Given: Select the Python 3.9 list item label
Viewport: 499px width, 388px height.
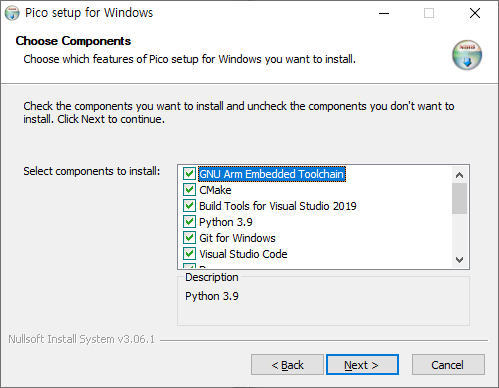Looking at the screenshot, I should tap(226, 222).
